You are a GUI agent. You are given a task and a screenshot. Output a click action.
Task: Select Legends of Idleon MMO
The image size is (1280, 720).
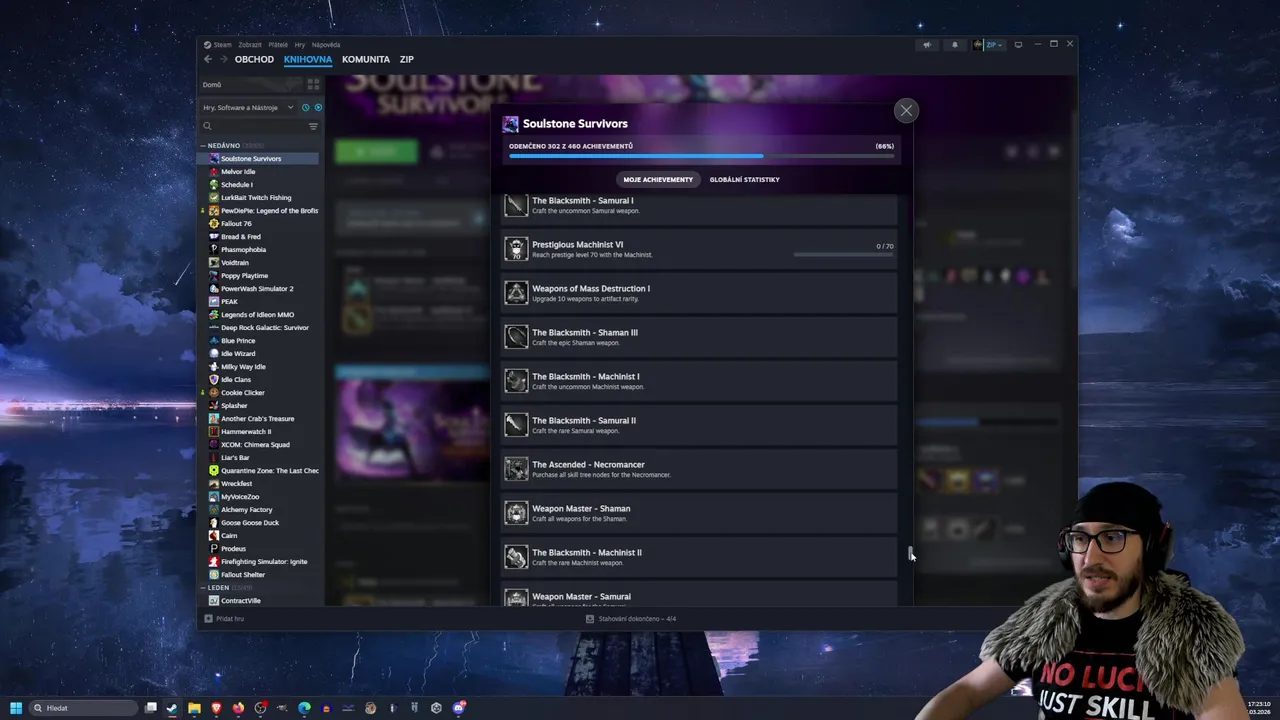259,315
